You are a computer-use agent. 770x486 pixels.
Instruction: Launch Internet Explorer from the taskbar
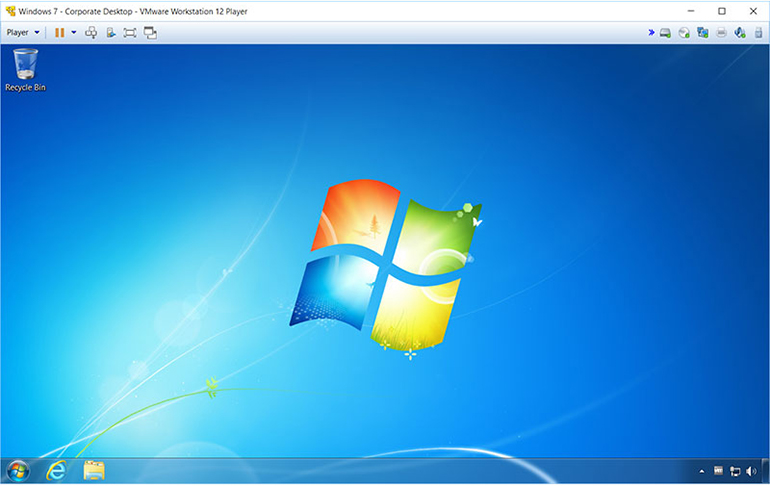(x=56, y=471)
